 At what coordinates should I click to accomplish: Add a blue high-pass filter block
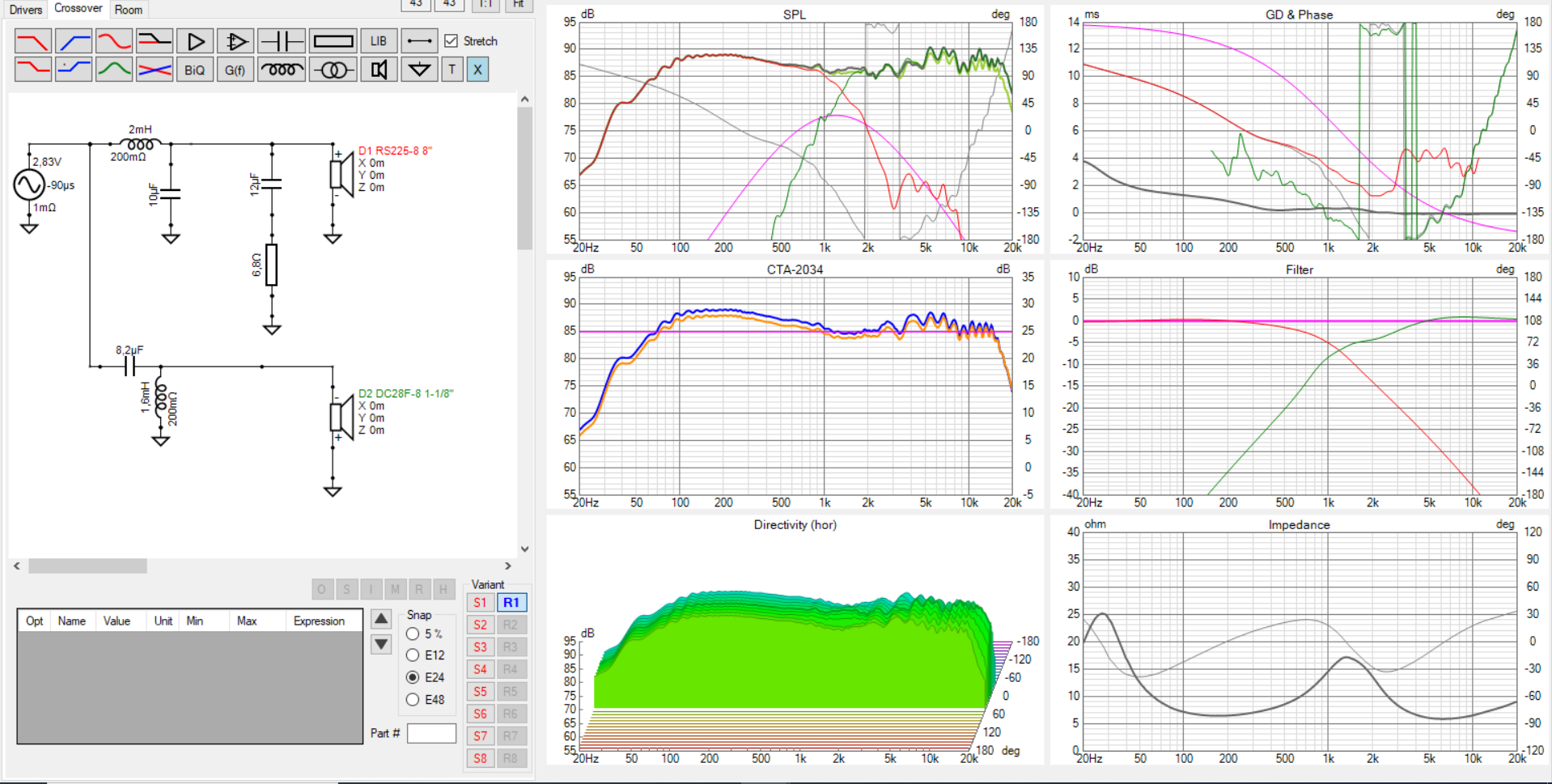click(74, 40)
